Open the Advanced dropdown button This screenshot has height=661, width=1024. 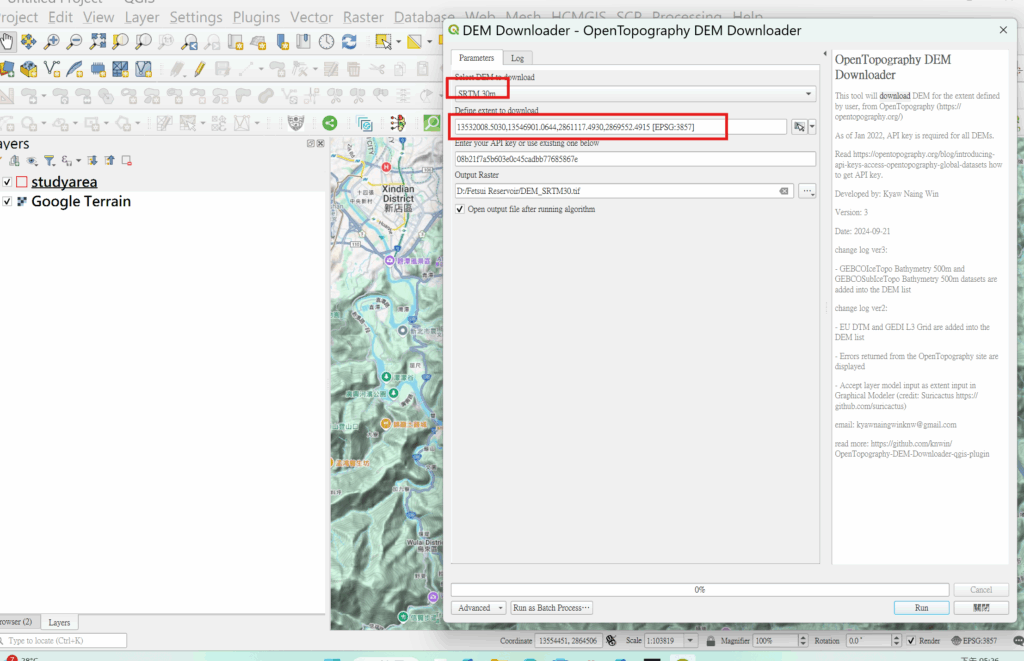(479, 608)
